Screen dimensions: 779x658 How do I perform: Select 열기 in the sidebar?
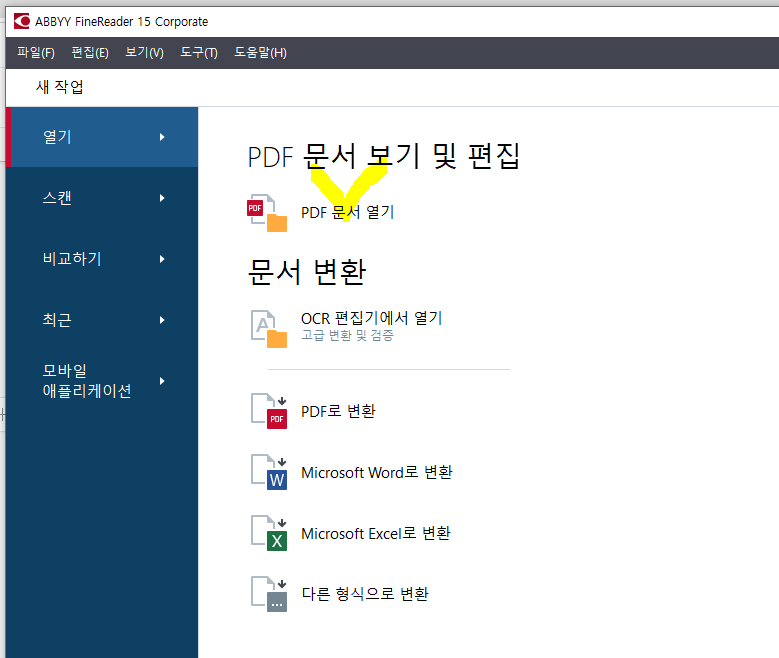click(x=102, y=137)
